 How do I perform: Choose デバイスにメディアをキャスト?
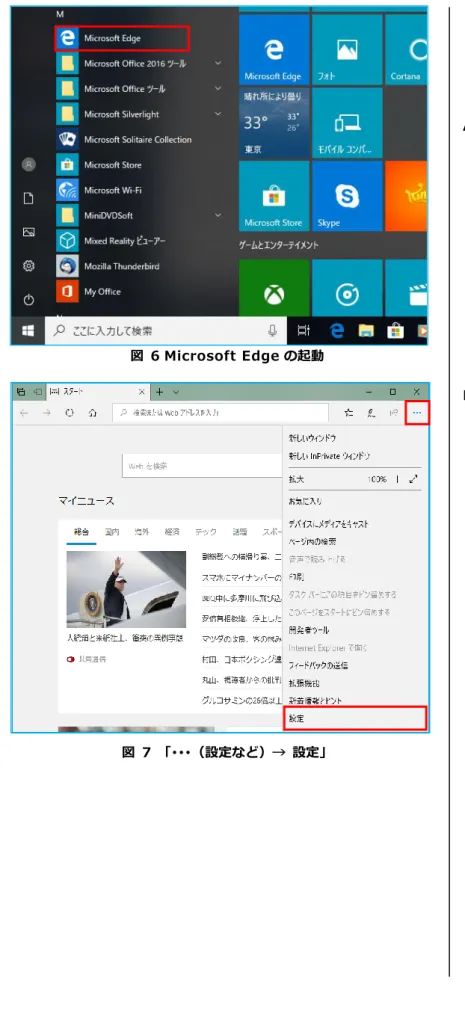[x=329, y=524]
